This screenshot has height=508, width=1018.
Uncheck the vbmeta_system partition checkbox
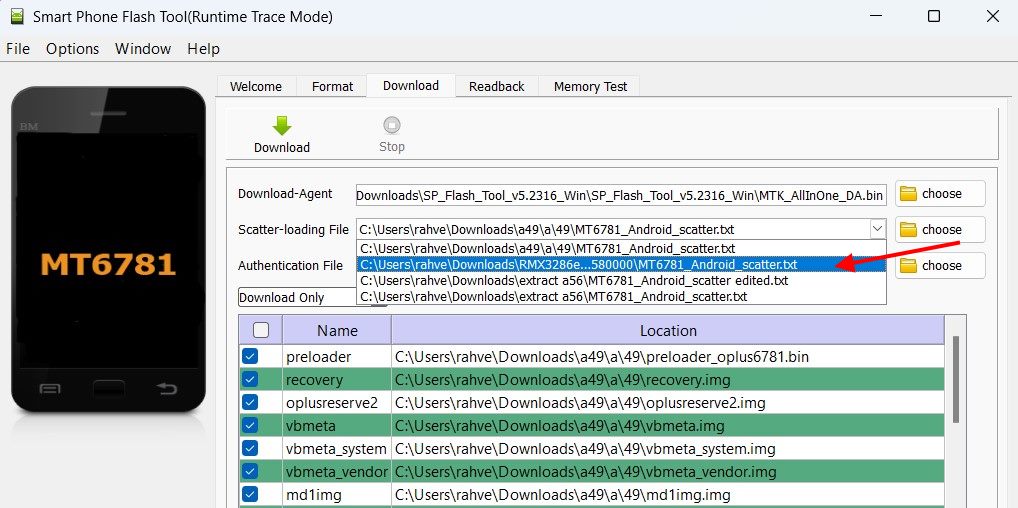pyautogui.click(x=250, y=448)
